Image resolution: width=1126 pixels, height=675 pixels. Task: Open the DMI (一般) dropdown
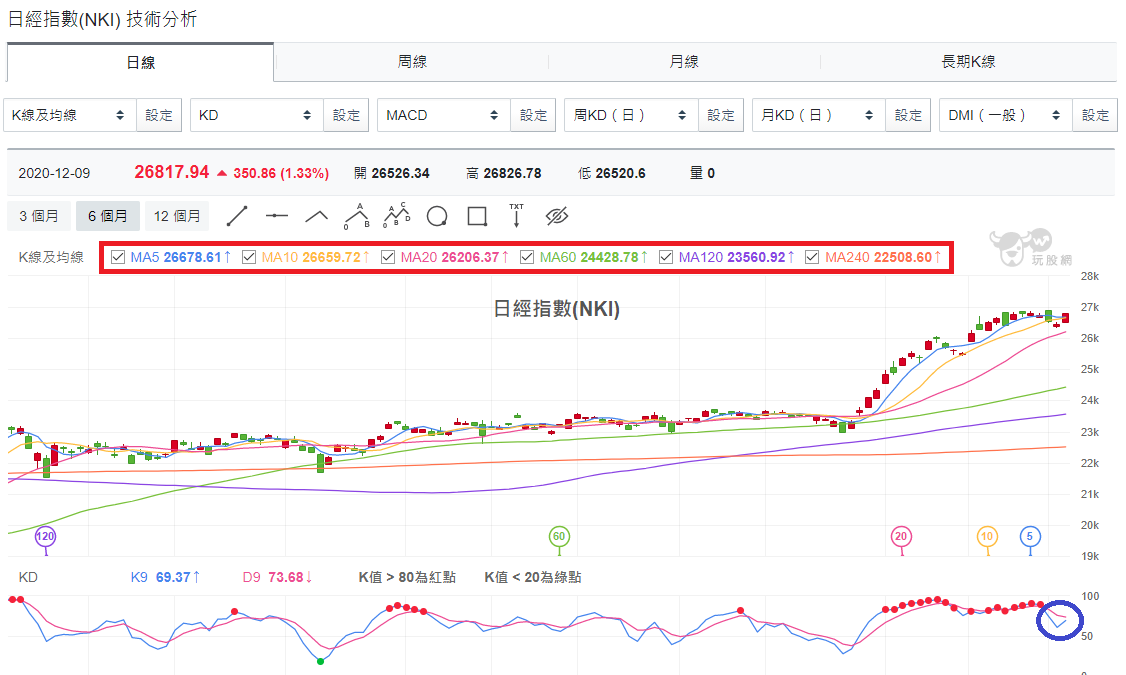tap(1005, 115)
